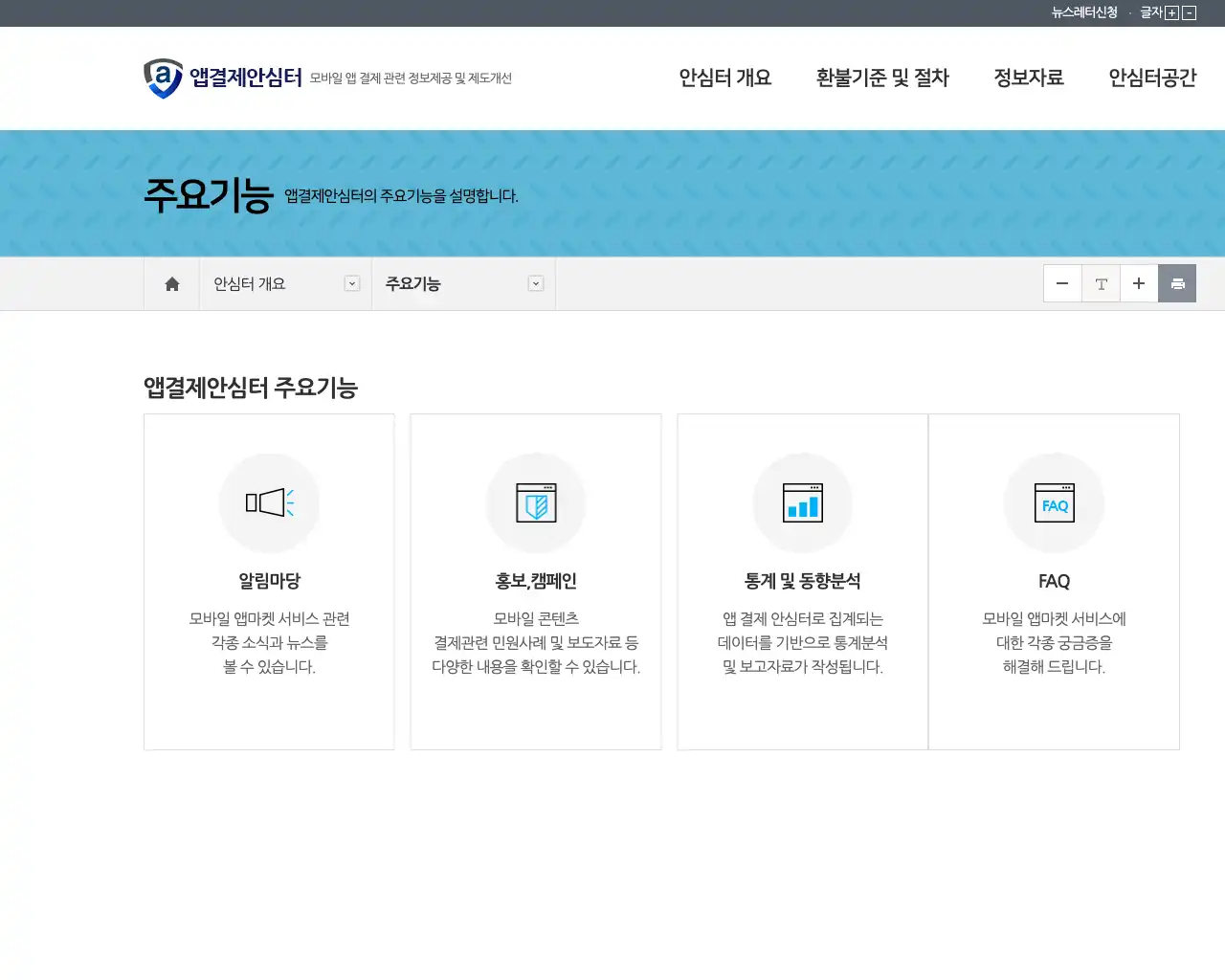Increase text size with plus button
Screen dimensions: 1225x980
point(1139,283)
